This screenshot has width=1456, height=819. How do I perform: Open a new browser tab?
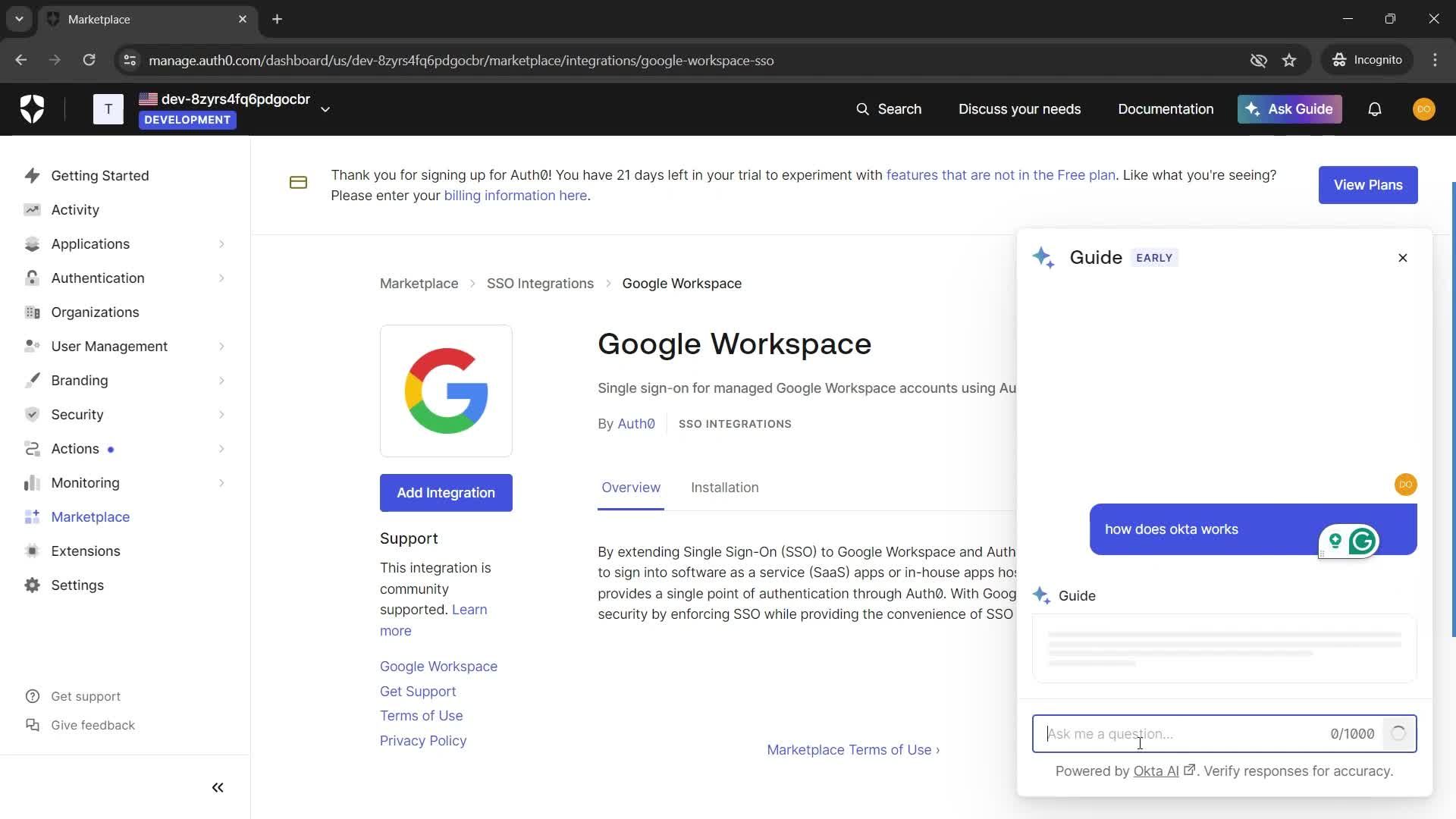pyautogui.click(x=278, y=19)
